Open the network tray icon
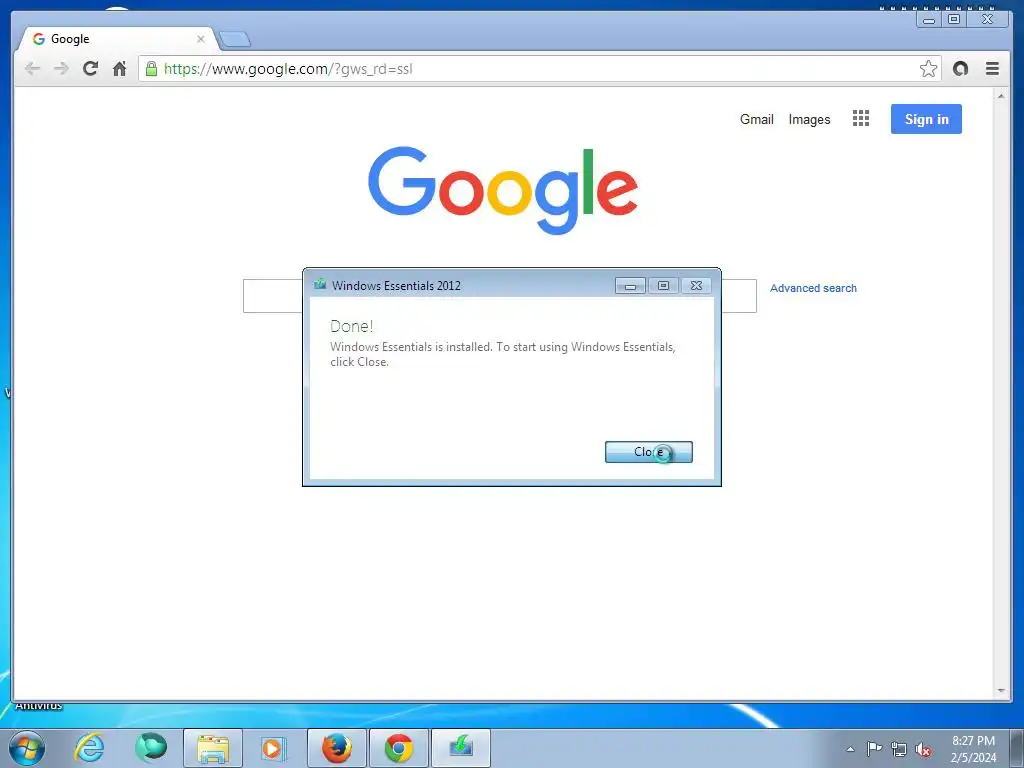This screenshot has height=768, width=1024. pyautogui.click(x=899, y=749)
